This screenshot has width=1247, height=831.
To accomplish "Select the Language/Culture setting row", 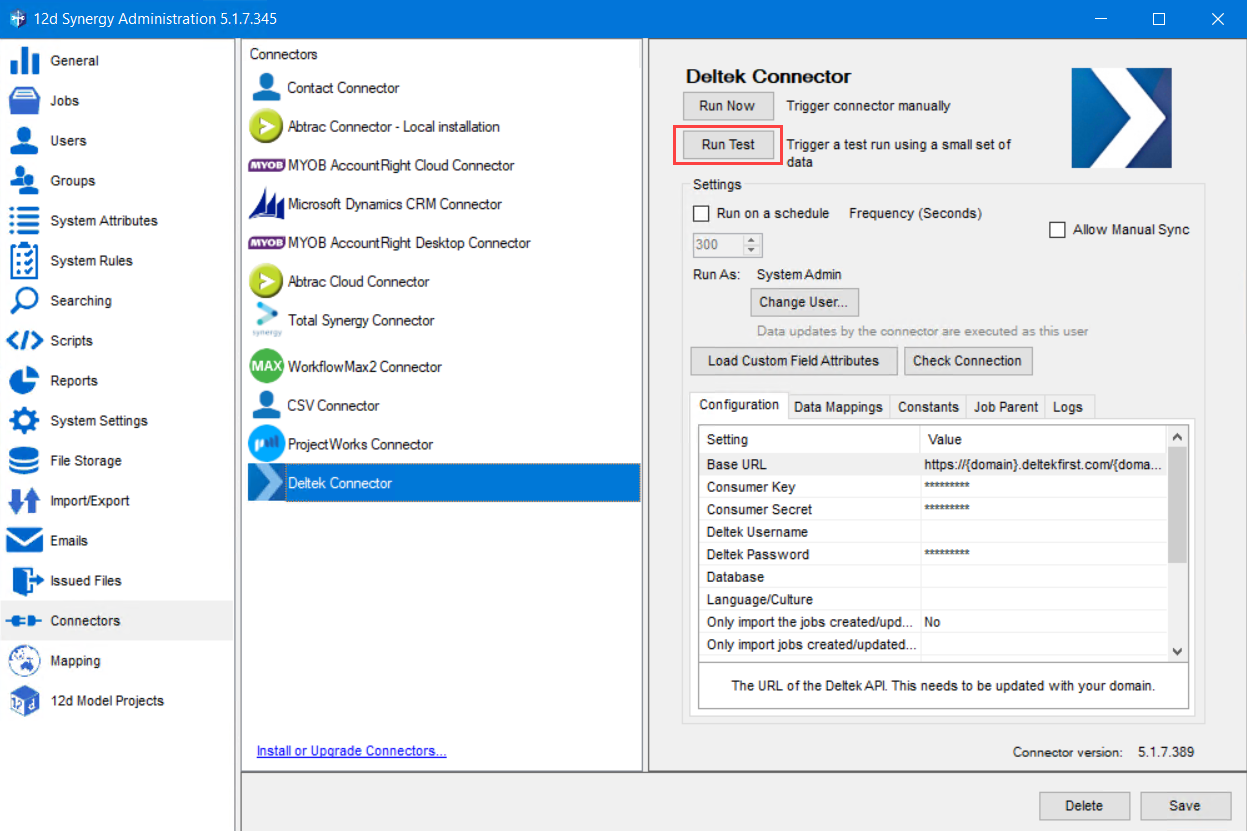I will [x=933, y=600].
